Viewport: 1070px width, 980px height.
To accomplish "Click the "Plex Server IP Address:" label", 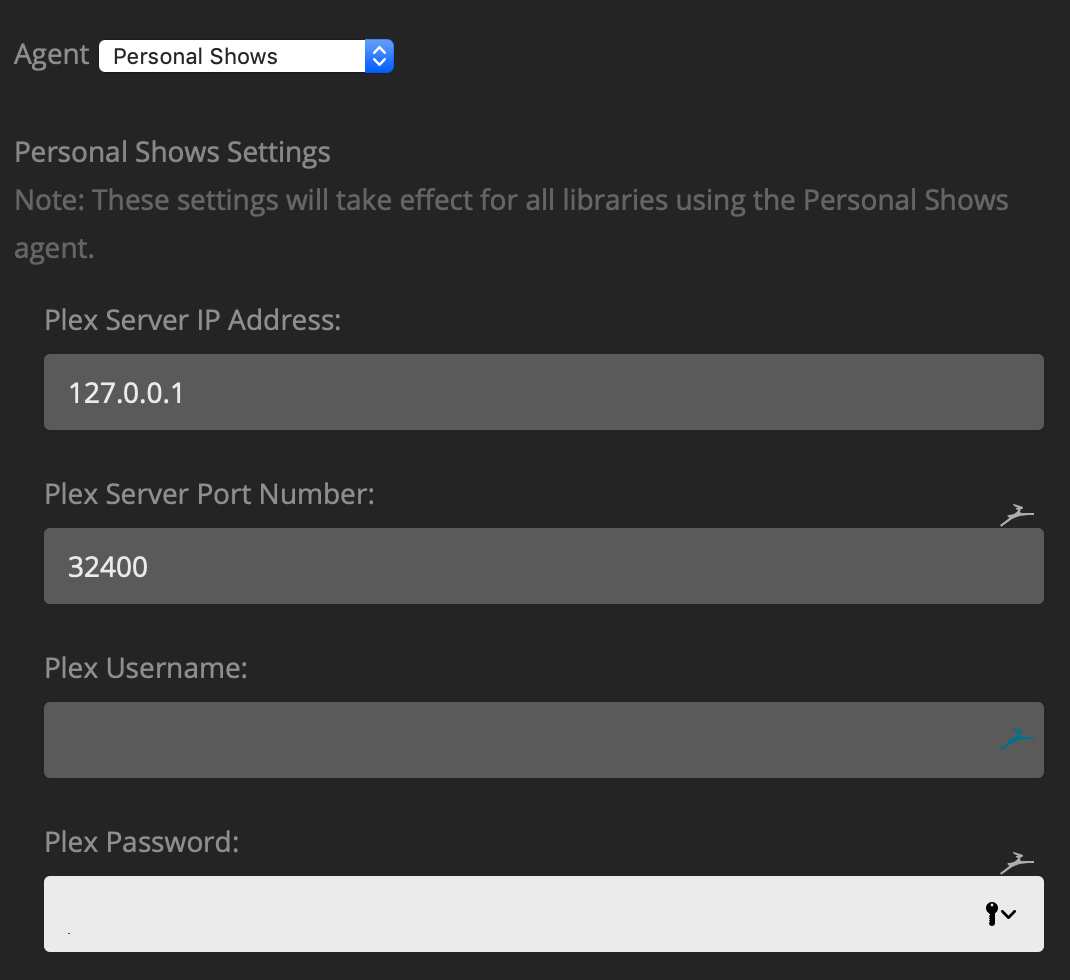I will point(193,320).
